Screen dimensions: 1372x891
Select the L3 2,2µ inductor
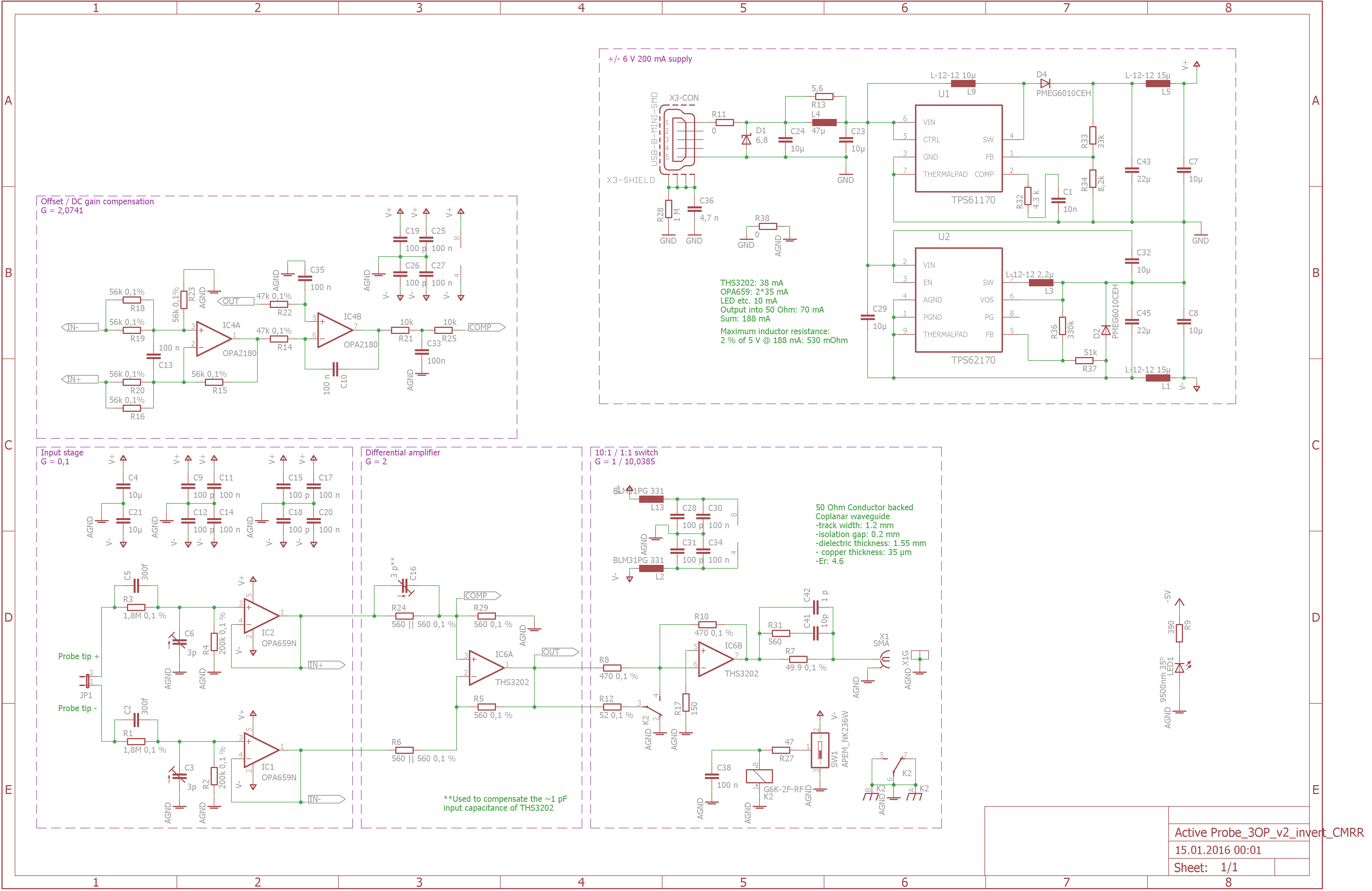[1040, 283]
